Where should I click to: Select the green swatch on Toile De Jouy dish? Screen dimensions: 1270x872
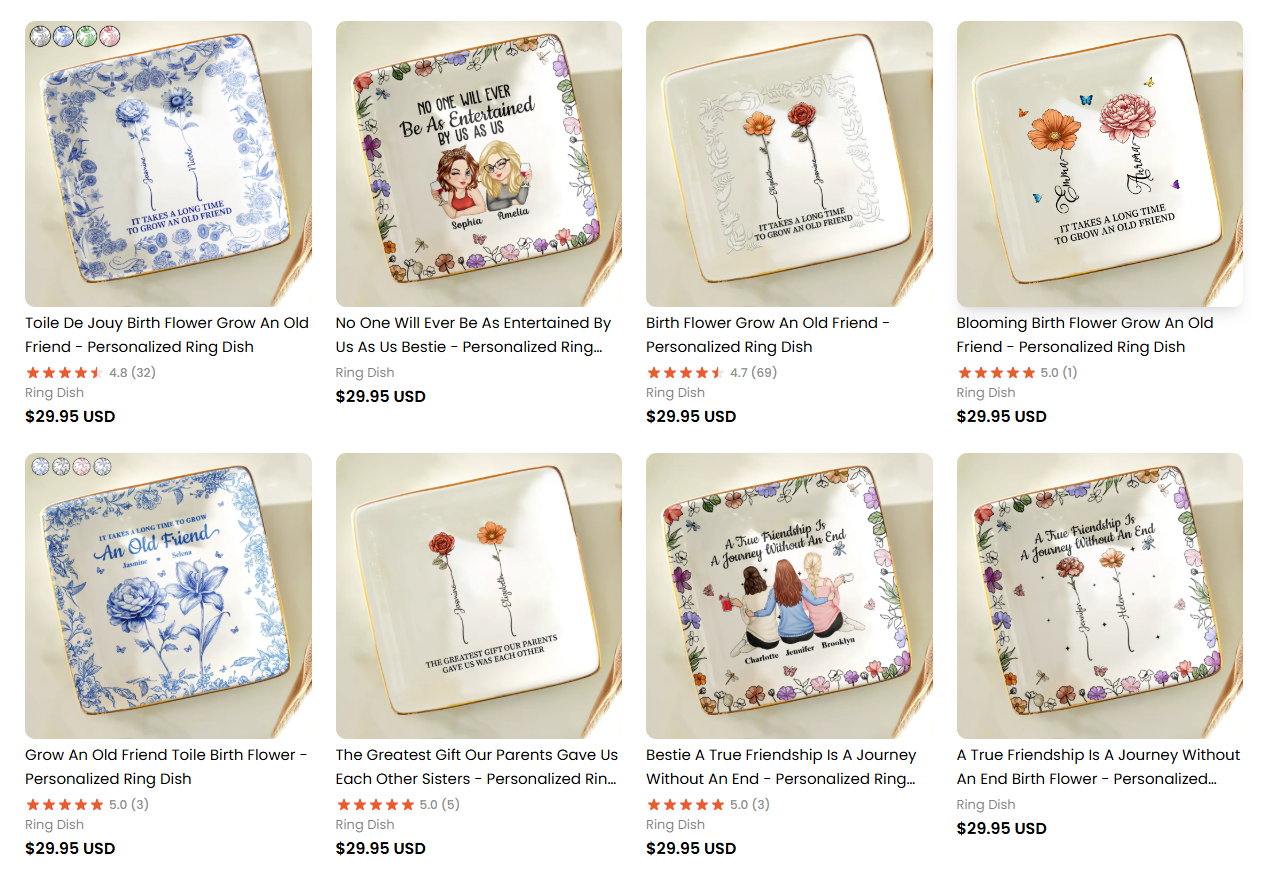tap(86, 36)
